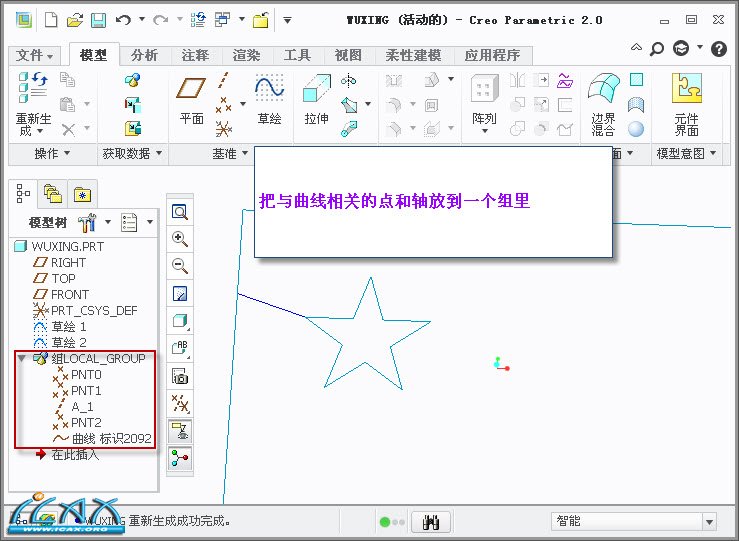Click the Zoom Out icon
739x541 pixels.
click(180, 266)
